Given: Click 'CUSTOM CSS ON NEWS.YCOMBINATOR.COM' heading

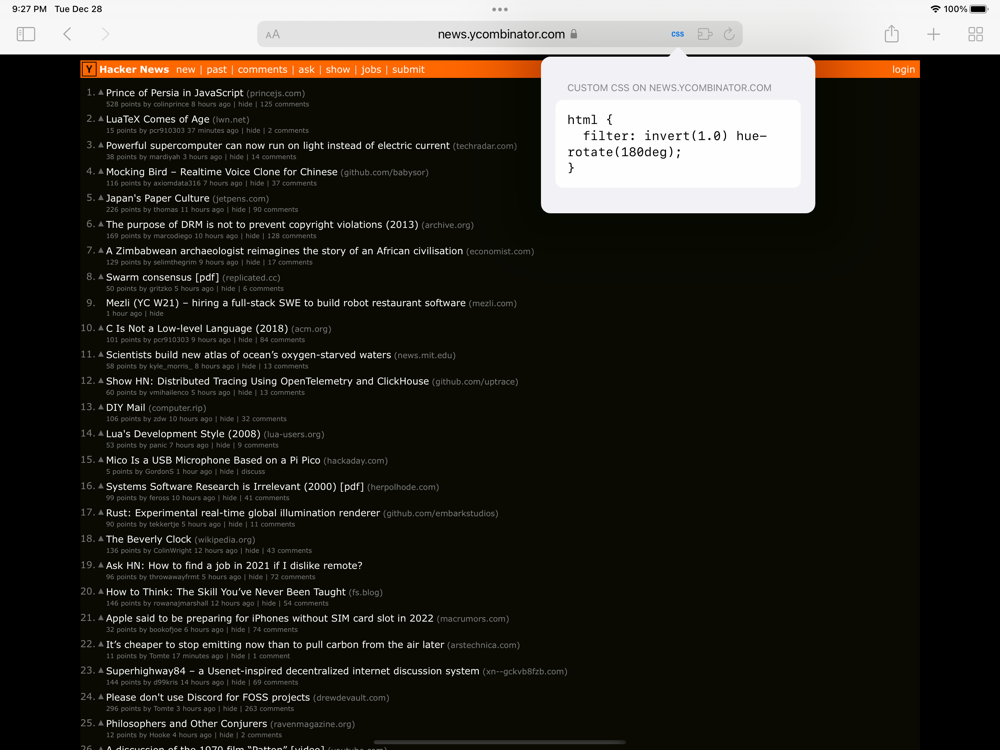Looking at the screenshot, I should click(669, 88).
